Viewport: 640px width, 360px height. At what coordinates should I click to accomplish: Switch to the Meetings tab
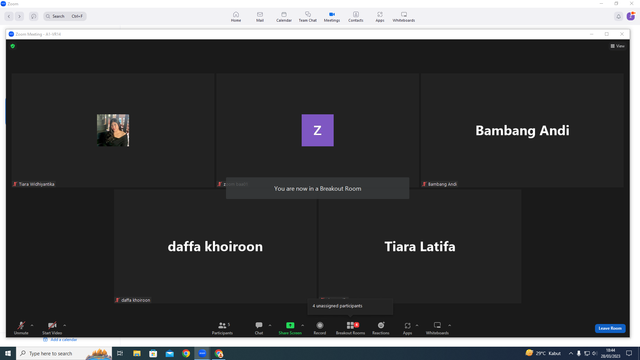[x=332, y=17]
